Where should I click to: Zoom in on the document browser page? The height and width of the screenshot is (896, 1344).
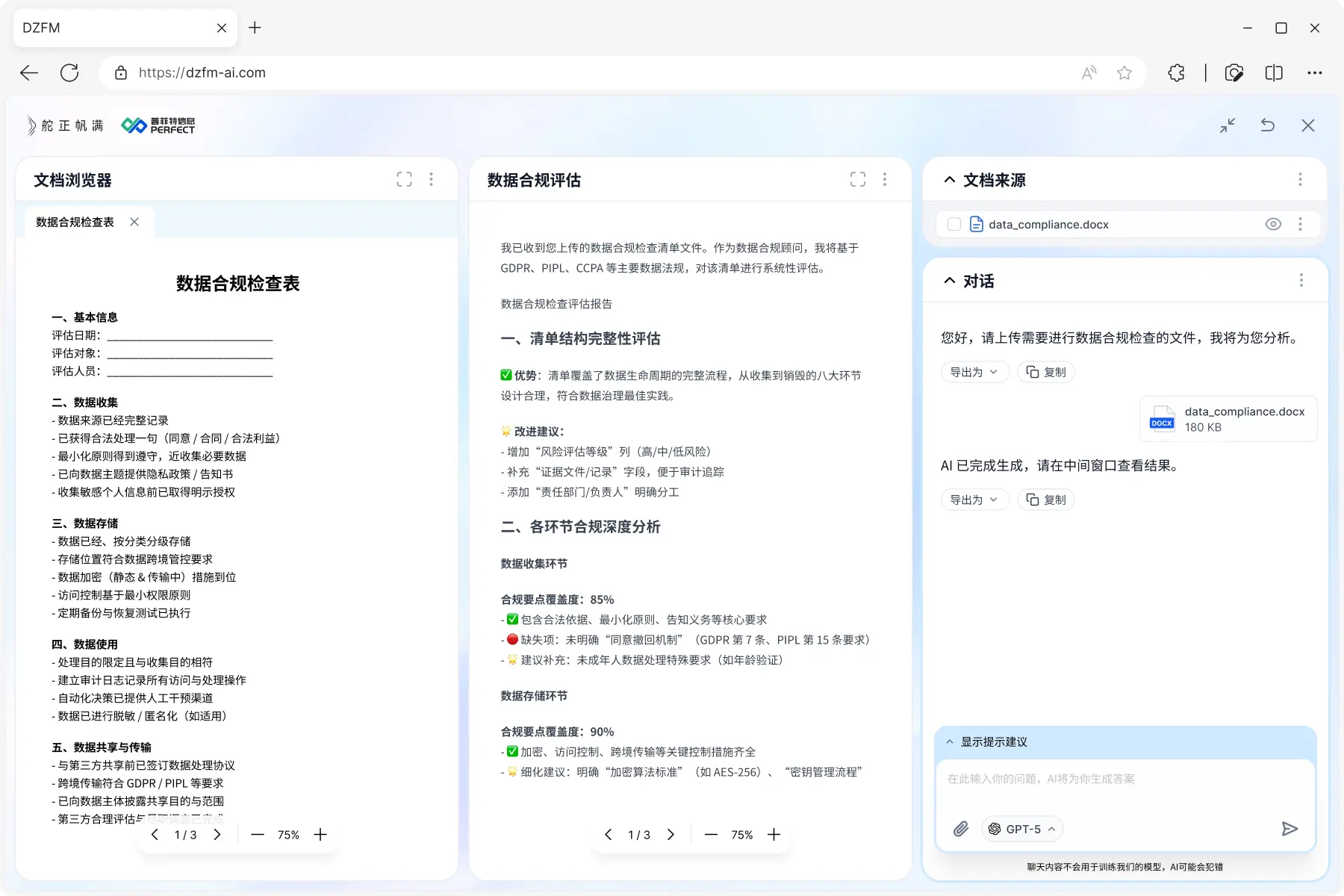point(320,835)
